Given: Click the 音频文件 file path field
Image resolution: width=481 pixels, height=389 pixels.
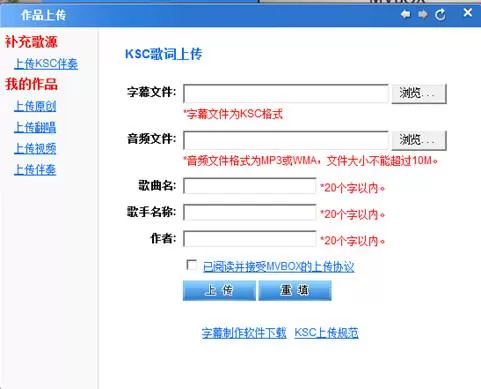Looking at the screenshot, I should click(286, 140).
